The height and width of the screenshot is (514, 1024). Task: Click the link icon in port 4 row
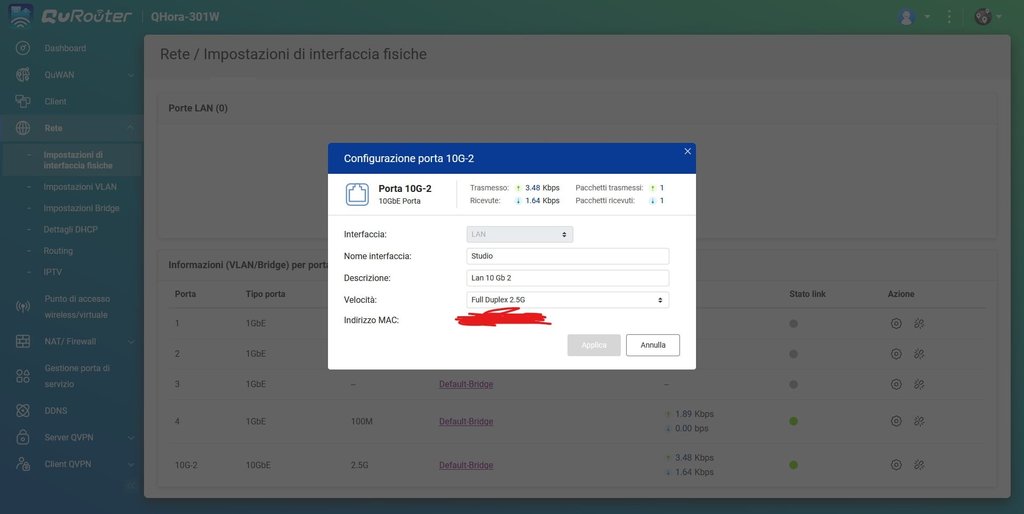coord(919,421)
